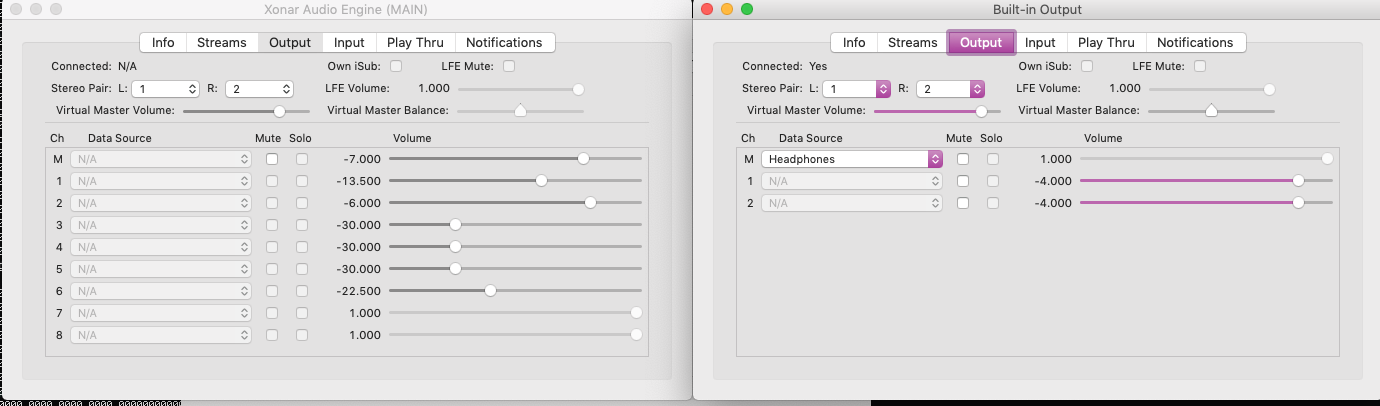Open Play Thru tab in Built-in Output window
Image resolution: width=1380 pixels, height=406 pixels.
1106,43
